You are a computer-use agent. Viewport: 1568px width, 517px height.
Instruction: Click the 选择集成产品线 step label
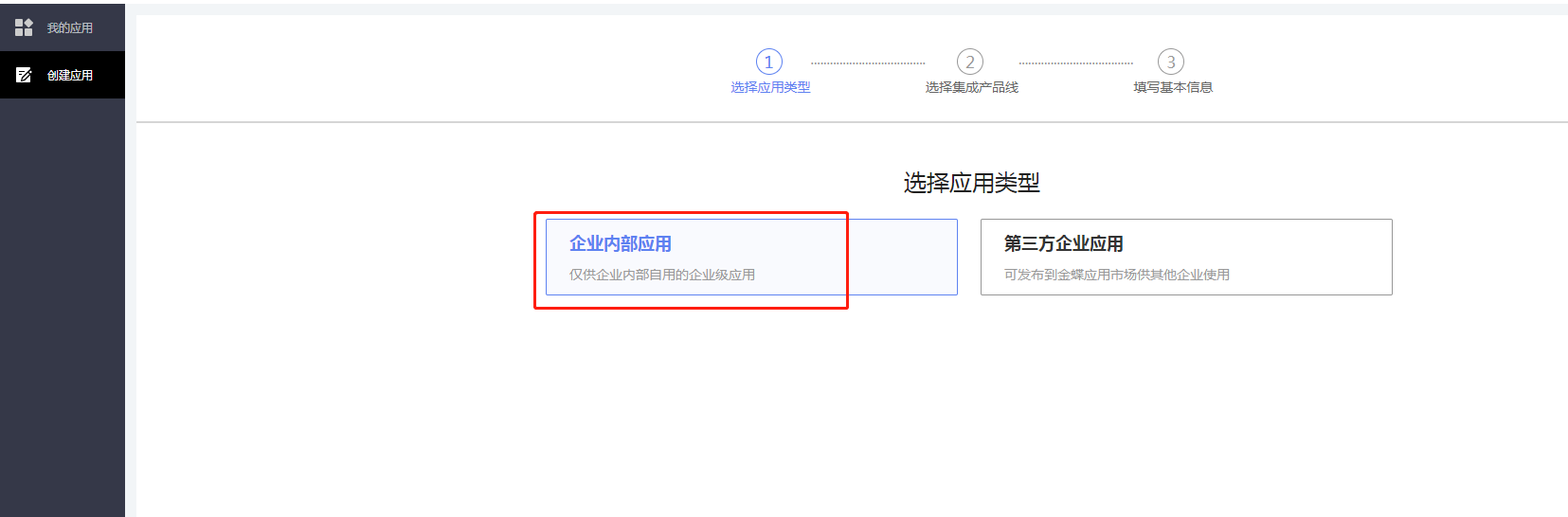point(972,87)
